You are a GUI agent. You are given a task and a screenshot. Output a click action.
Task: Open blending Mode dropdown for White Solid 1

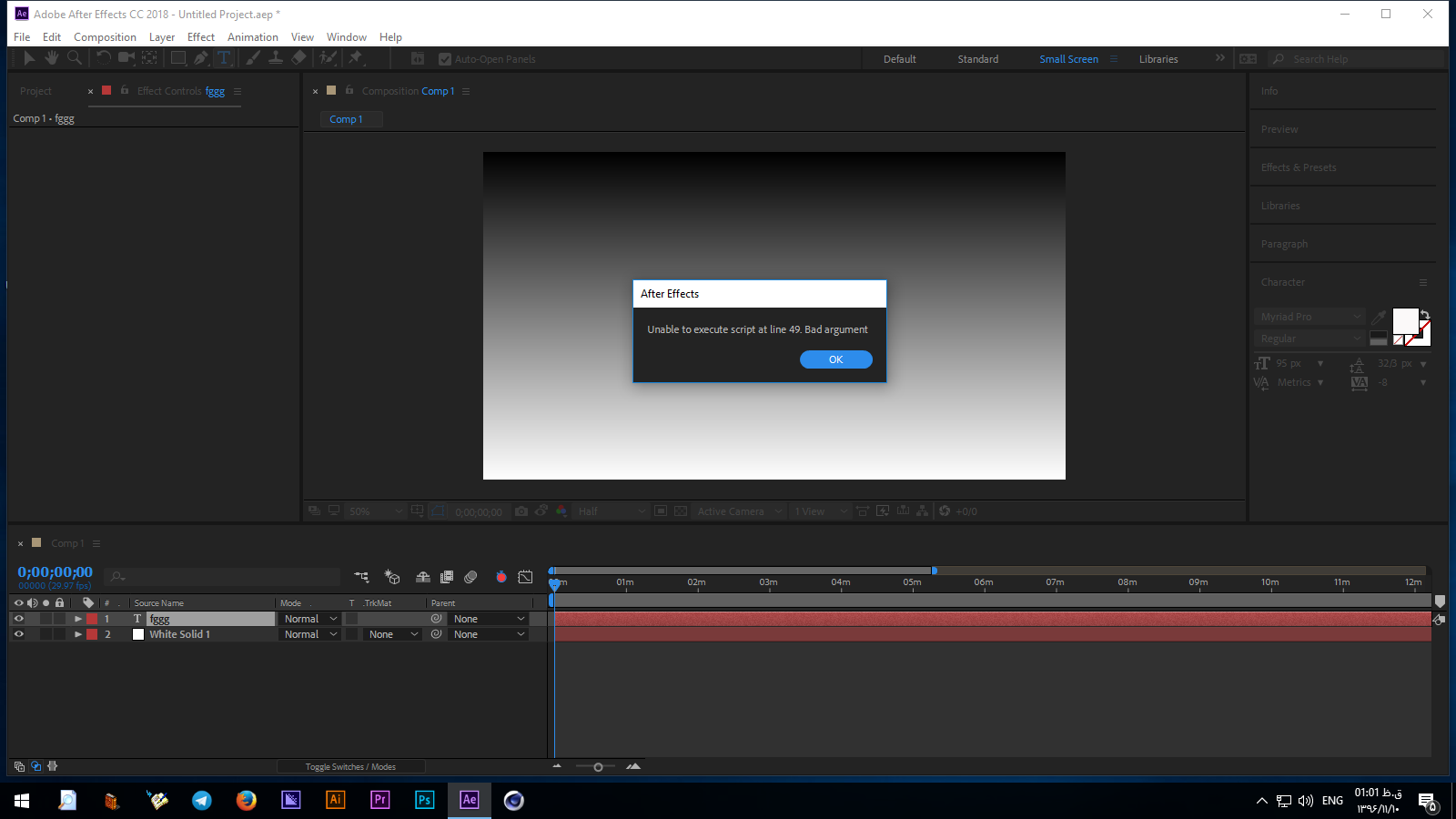click(309, 634)
